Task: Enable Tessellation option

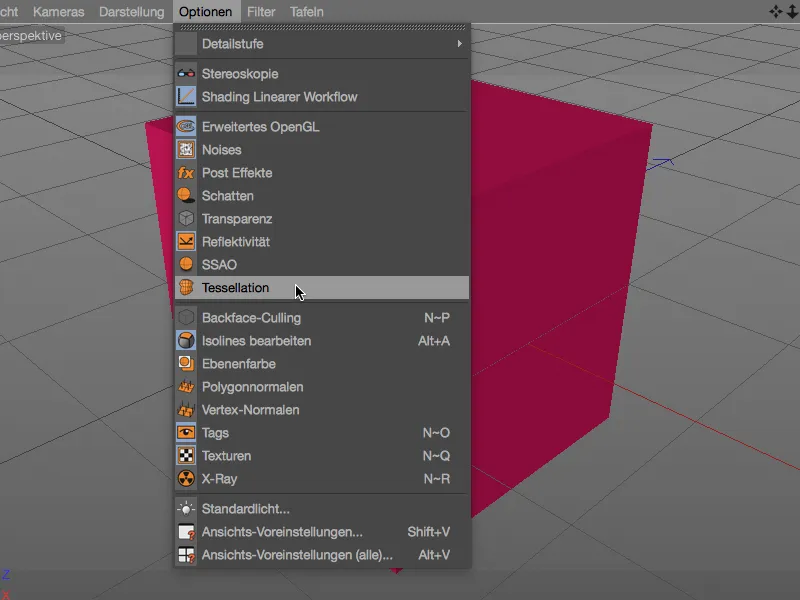Action: 321,287
